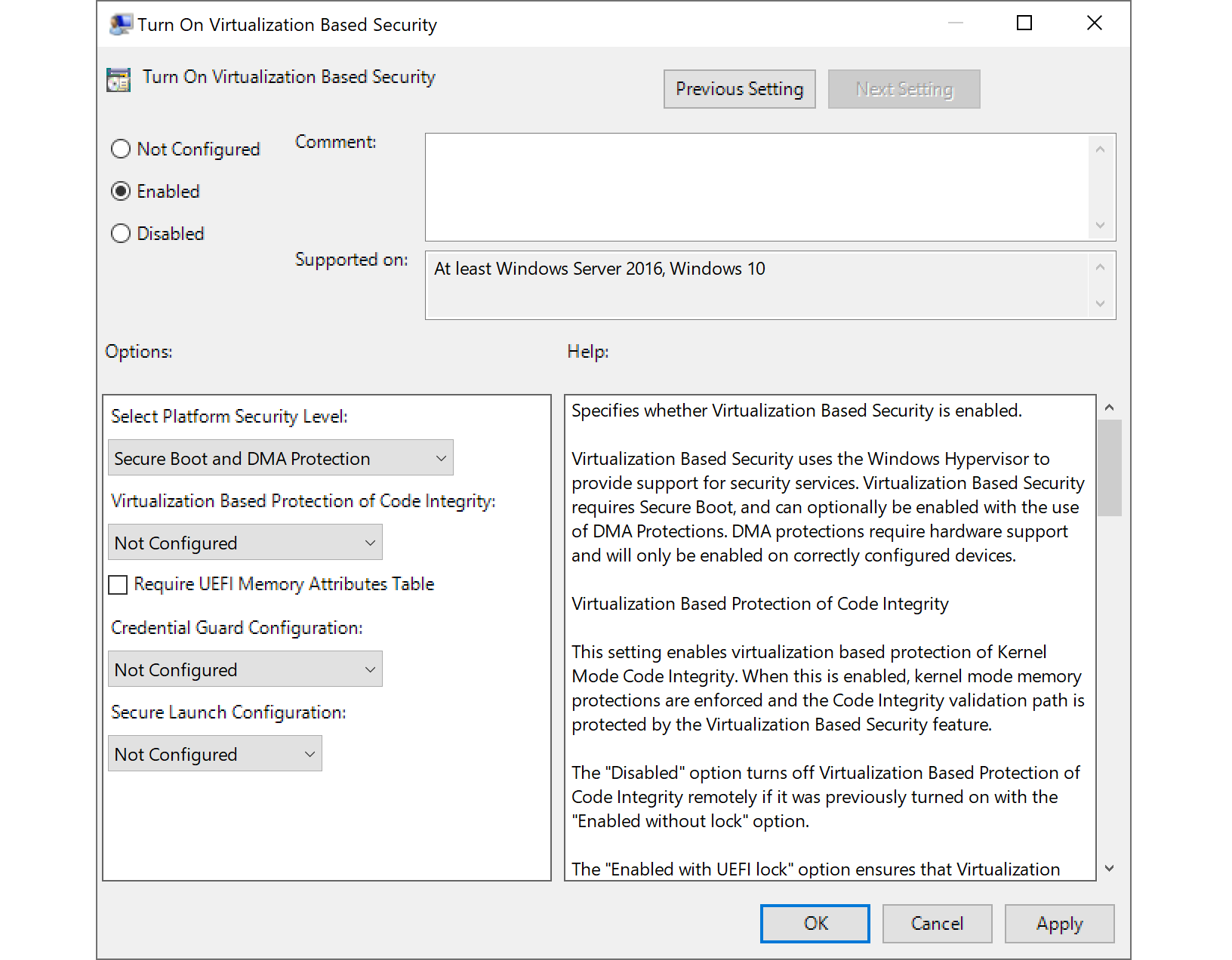Viewport: 1232px width, 960px height.
Task: Select the Not Configured radio button
Action: pyautogui.click(x=121, y=149)
